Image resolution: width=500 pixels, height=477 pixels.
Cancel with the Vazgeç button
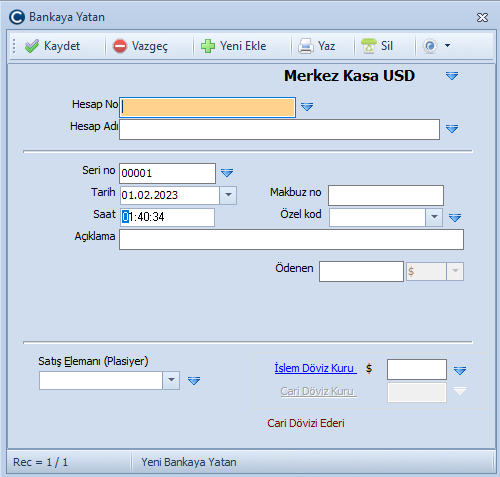pos(140,46)
